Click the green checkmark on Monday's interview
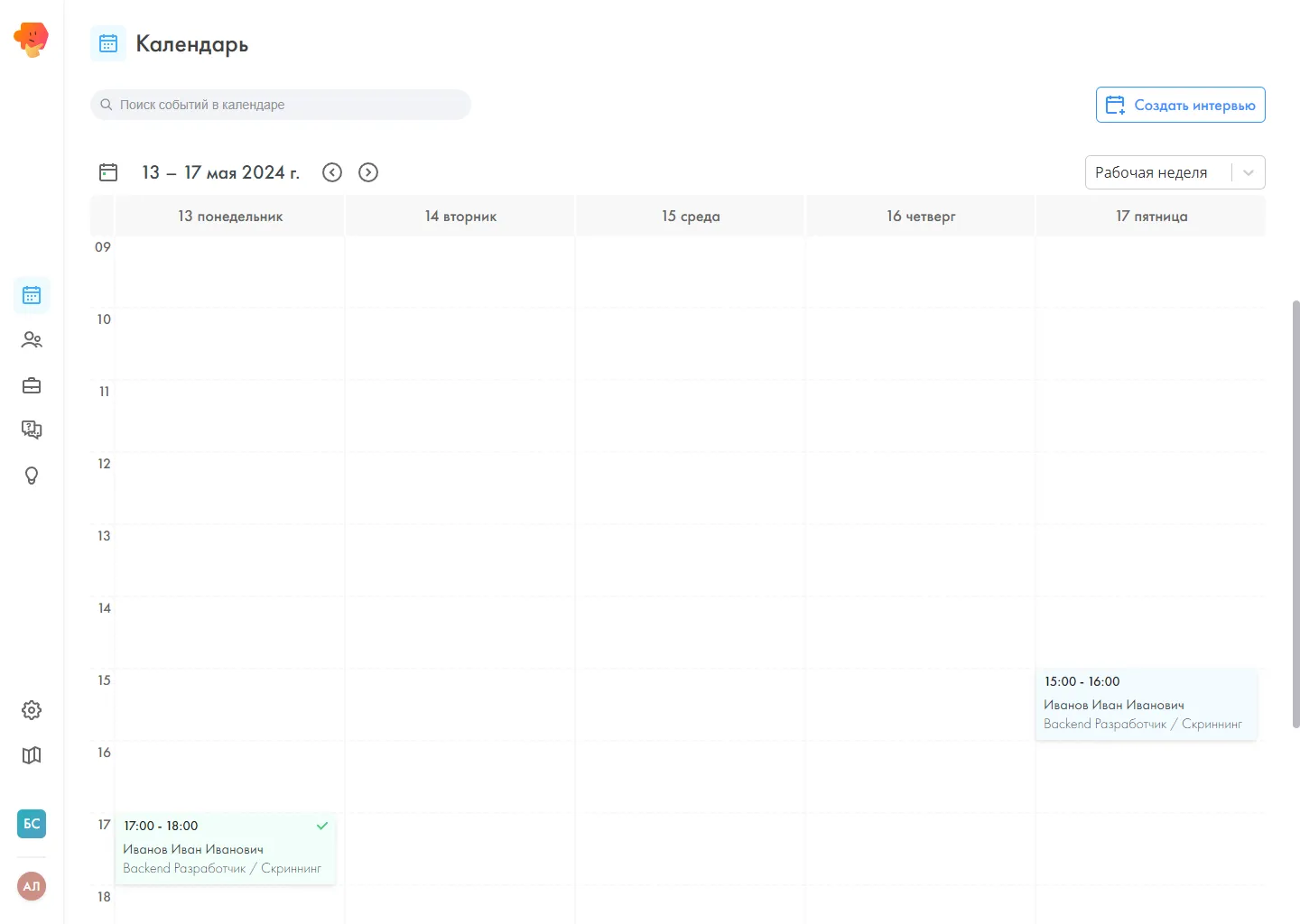This screenshot has height=924, width=1300. click(322, 826)
